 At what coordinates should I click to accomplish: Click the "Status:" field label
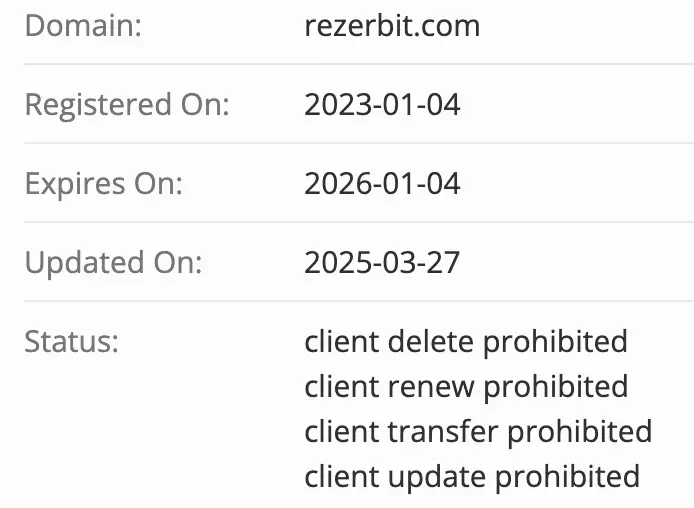[x=72, y=342]
